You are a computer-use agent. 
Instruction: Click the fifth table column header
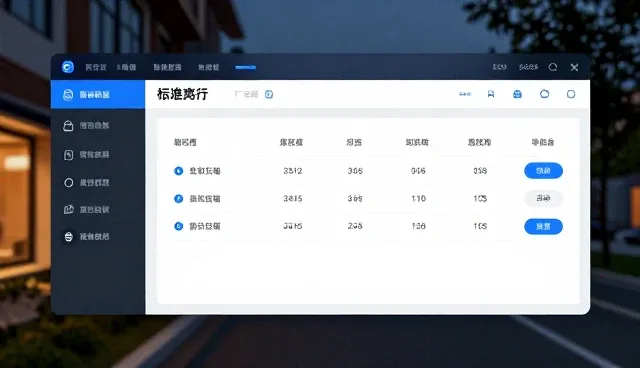click(x=480, y=142)
